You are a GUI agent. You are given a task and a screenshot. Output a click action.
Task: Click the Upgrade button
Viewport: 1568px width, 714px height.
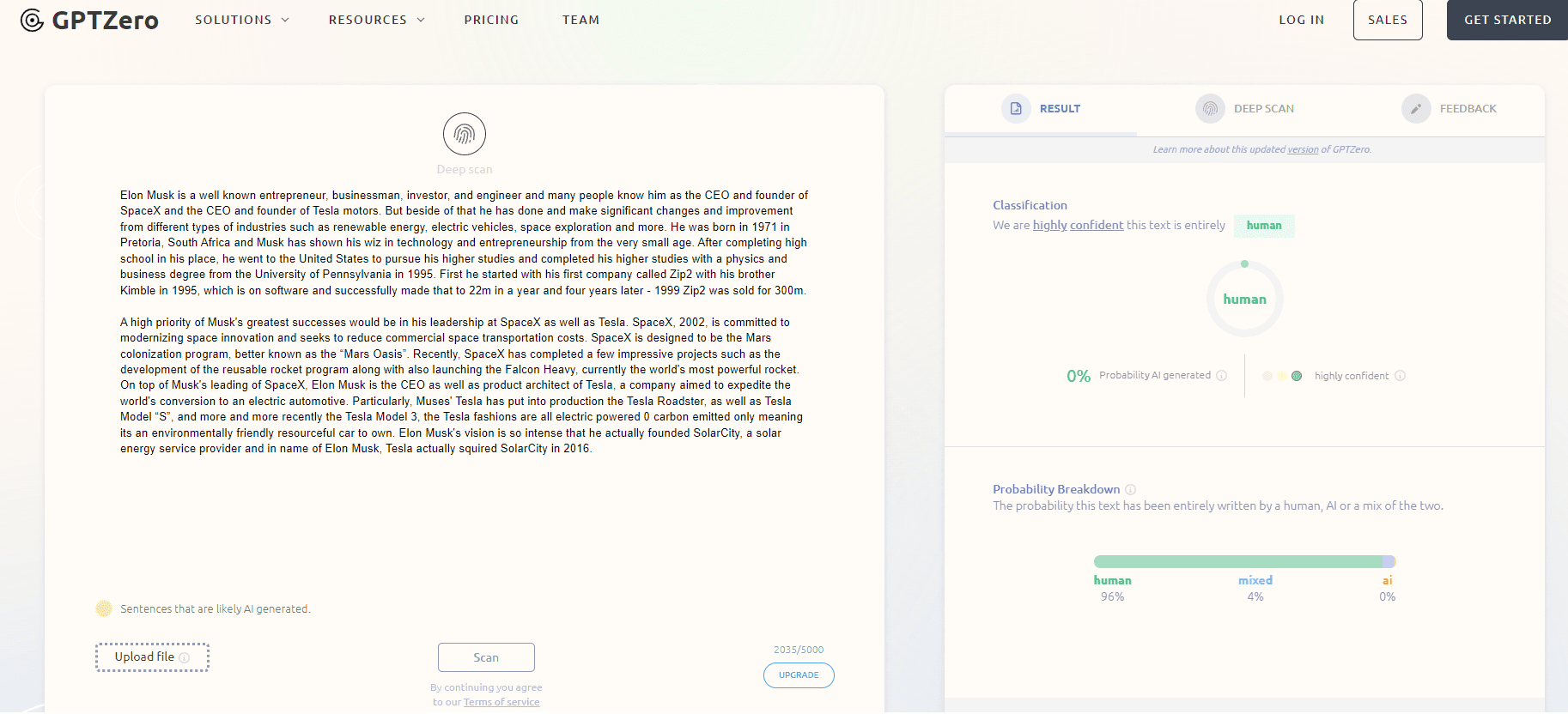(x=799, y=675)
